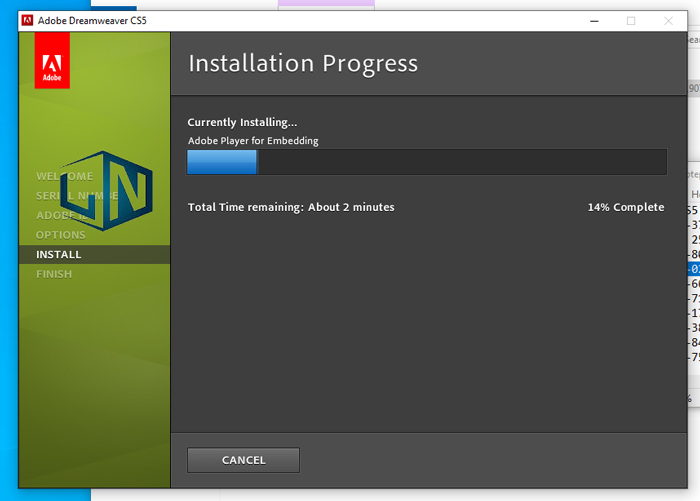Click the '14% Complete' status text
700x501 pixels.
(625, 207)
